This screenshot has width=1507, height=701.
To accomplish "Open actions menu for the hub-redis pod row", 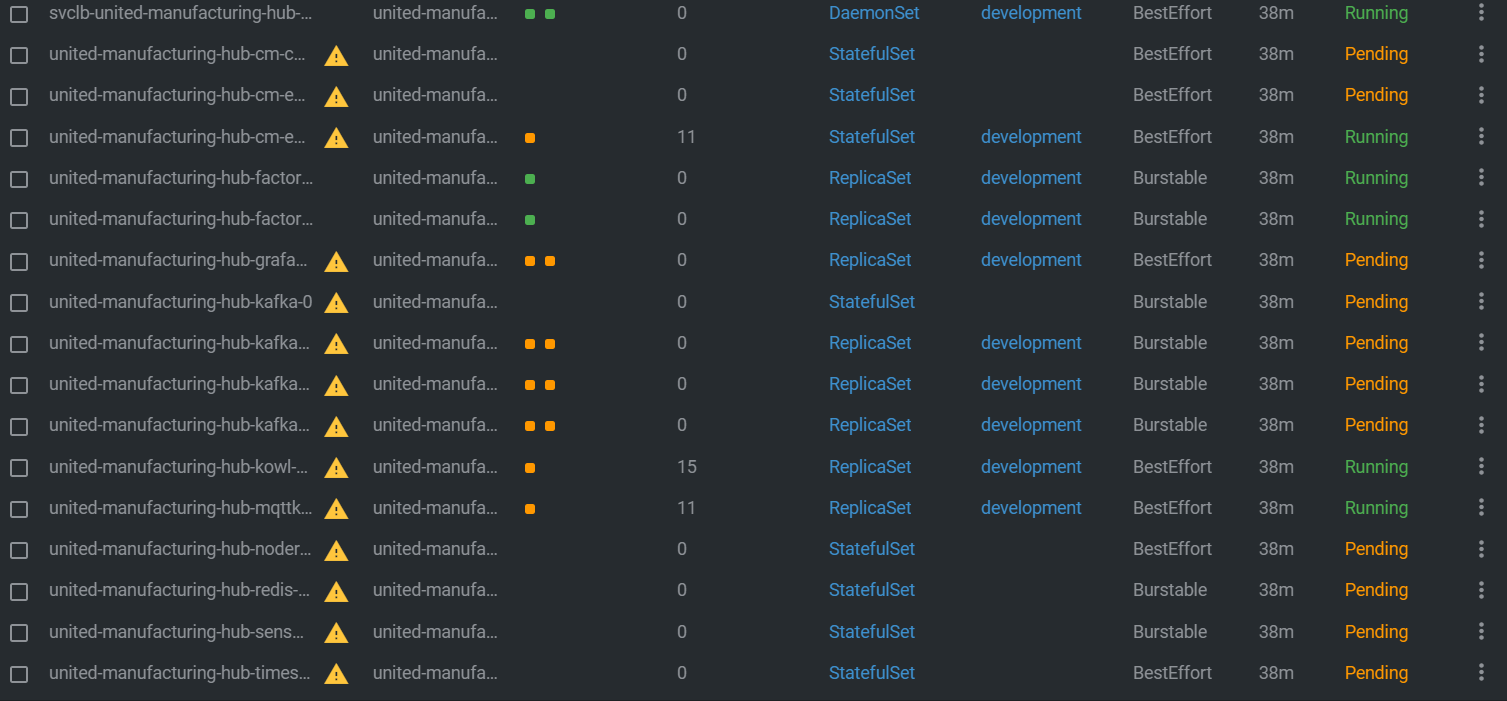I will click(x=1481, y=590).
